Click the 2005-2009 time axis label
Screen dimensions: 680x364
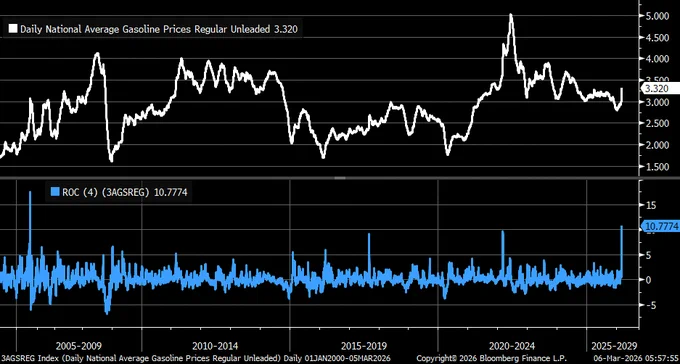(78, 346)
